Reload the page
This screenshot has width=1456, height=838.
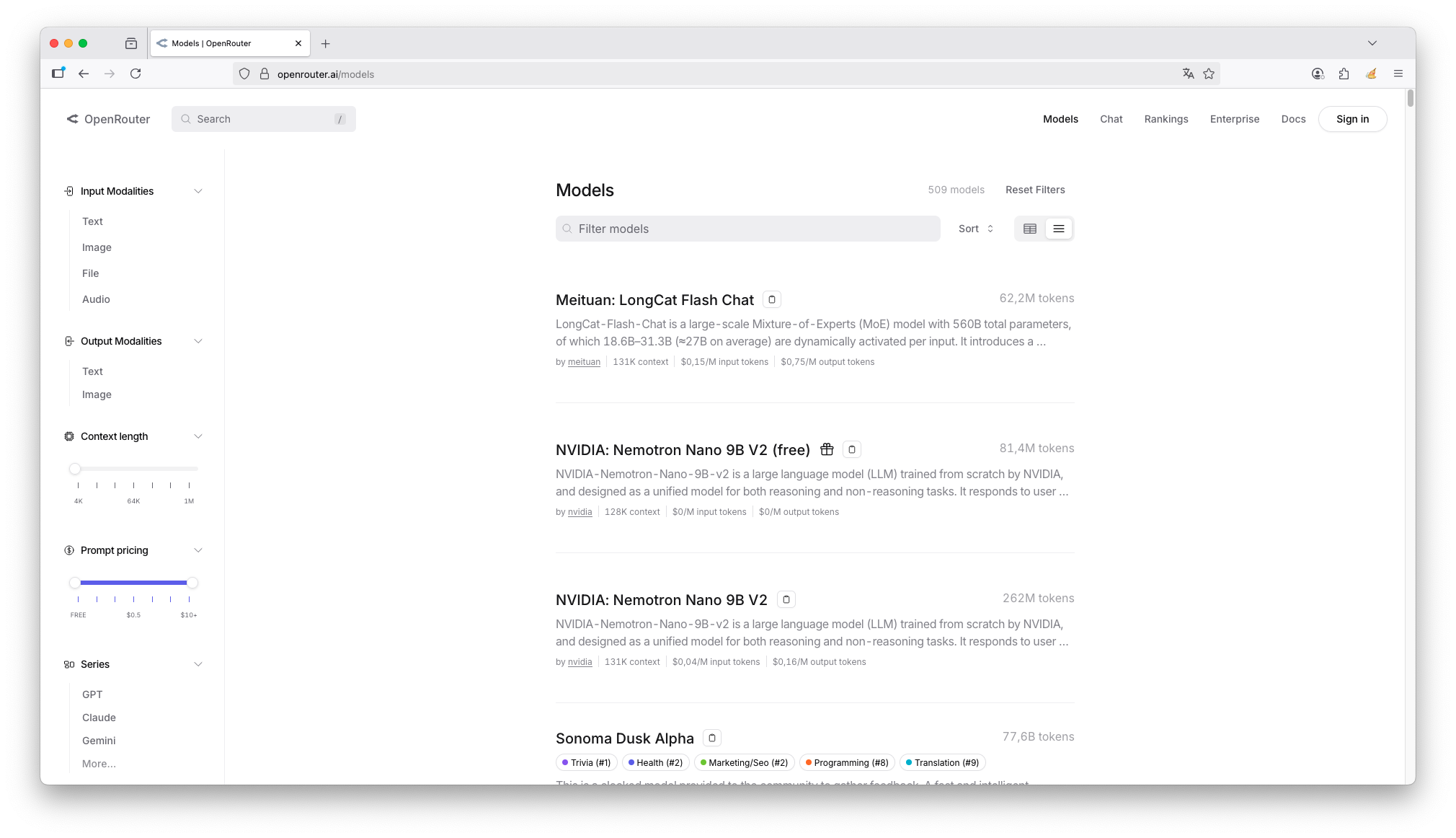pyautogui.click(x=136, y=74)
